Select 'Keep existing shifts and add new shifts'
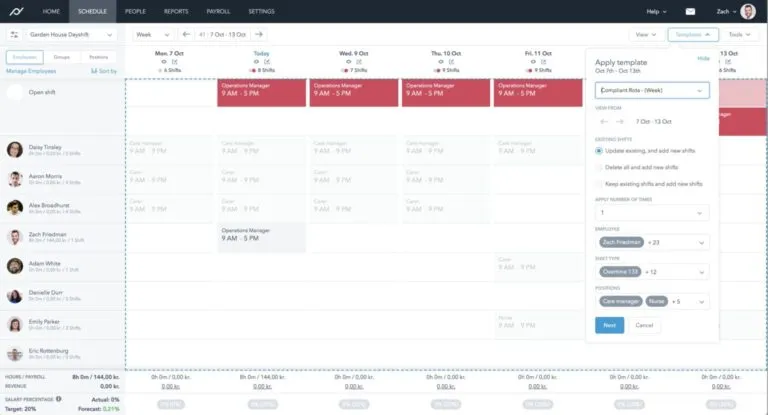The width and height of the screenshot is (768, 415). [x=598, y=184]
